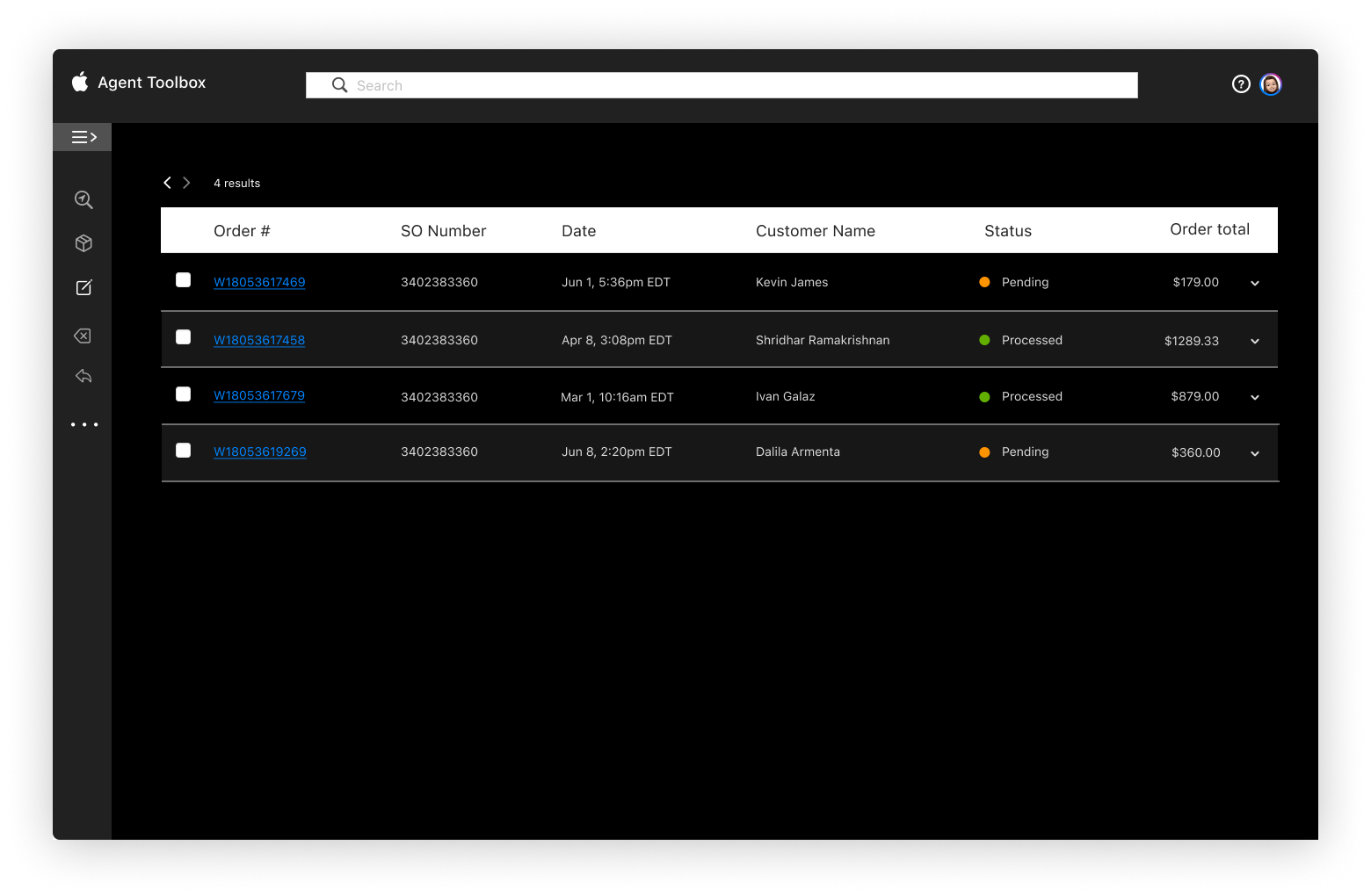
Task: Click the profile avatar
Action: pyautogui.click(x=1271, y=84)
